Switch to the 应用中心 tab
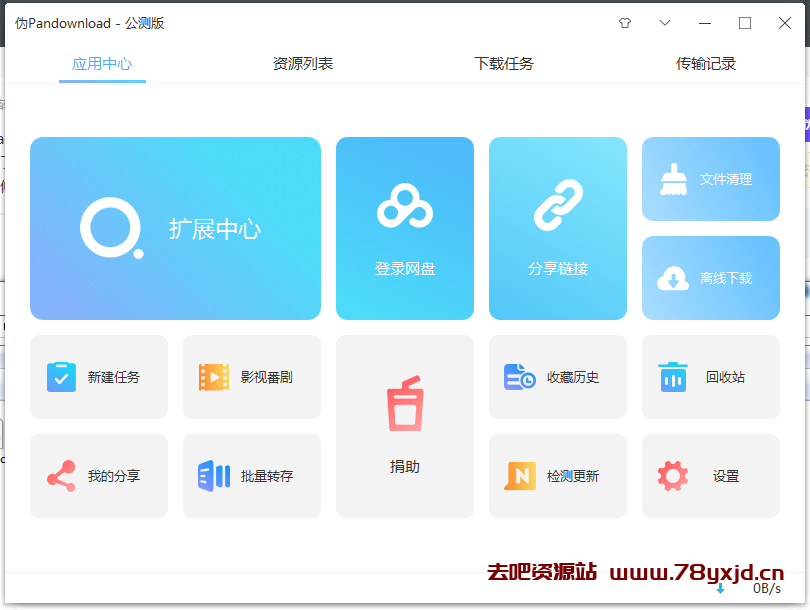Image resolution: width=810 pixels, height=610 pixels. point(102,64)
